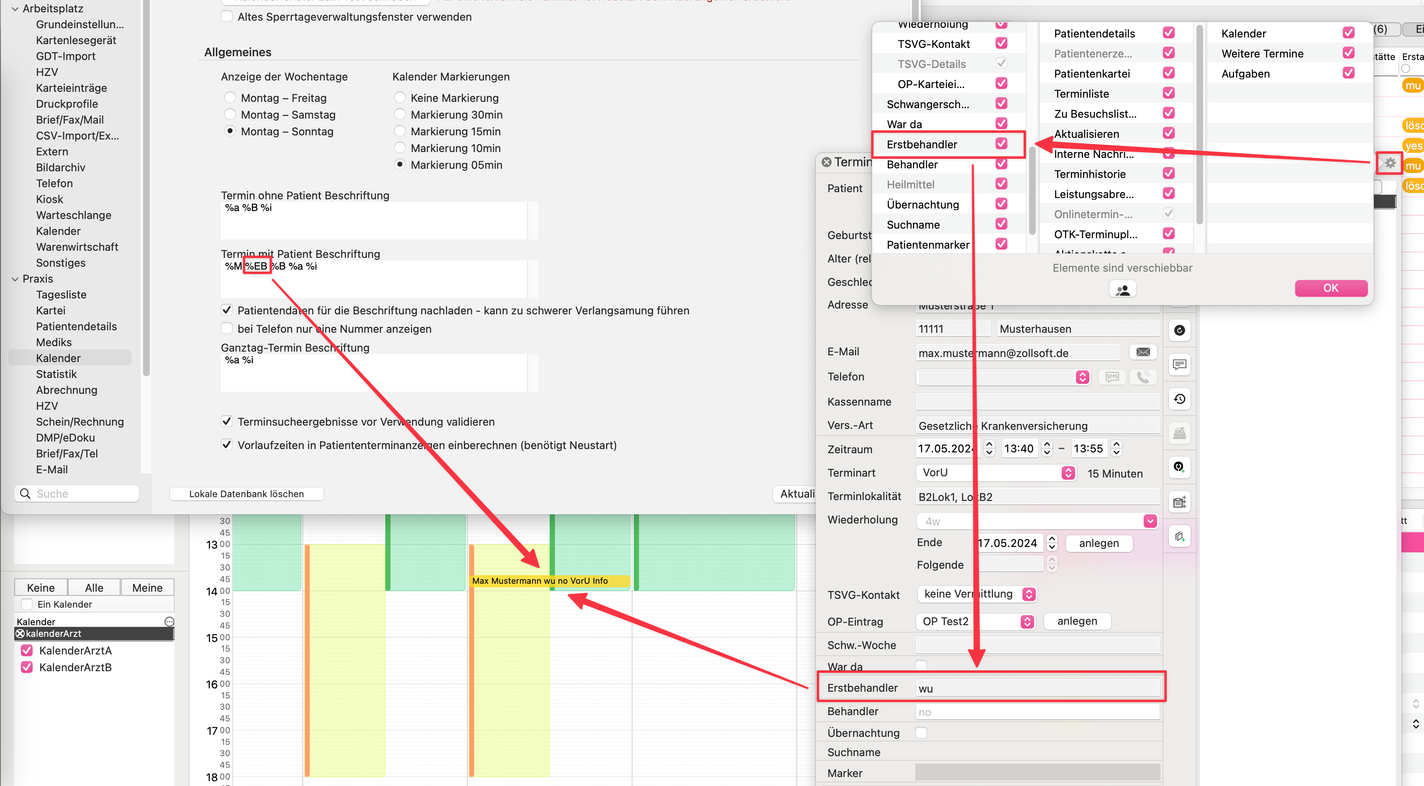Click the SMS icon next to Telefon
This screenshot has height=786, width=1424.
pyautogui.click(x=1110, y=377)
